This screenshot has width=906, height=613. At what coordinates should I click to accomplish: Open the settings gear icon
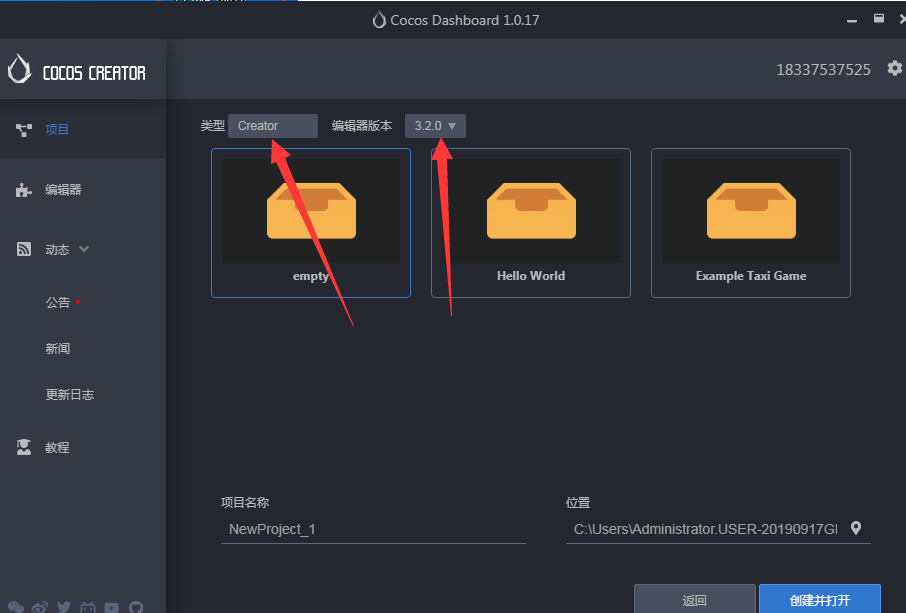coord(894,68)
